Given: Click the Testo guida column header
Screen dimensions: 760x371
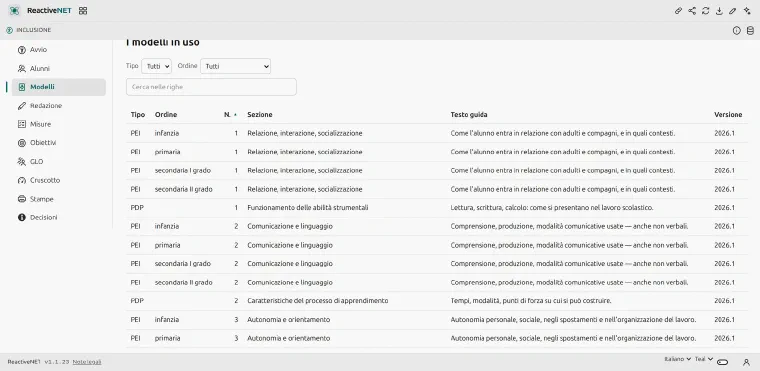Looking at the screenshot, I should 469,115.
